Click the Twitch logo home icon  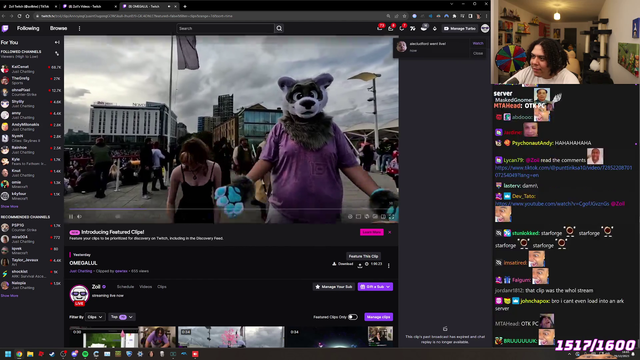[x=5, y=29]
